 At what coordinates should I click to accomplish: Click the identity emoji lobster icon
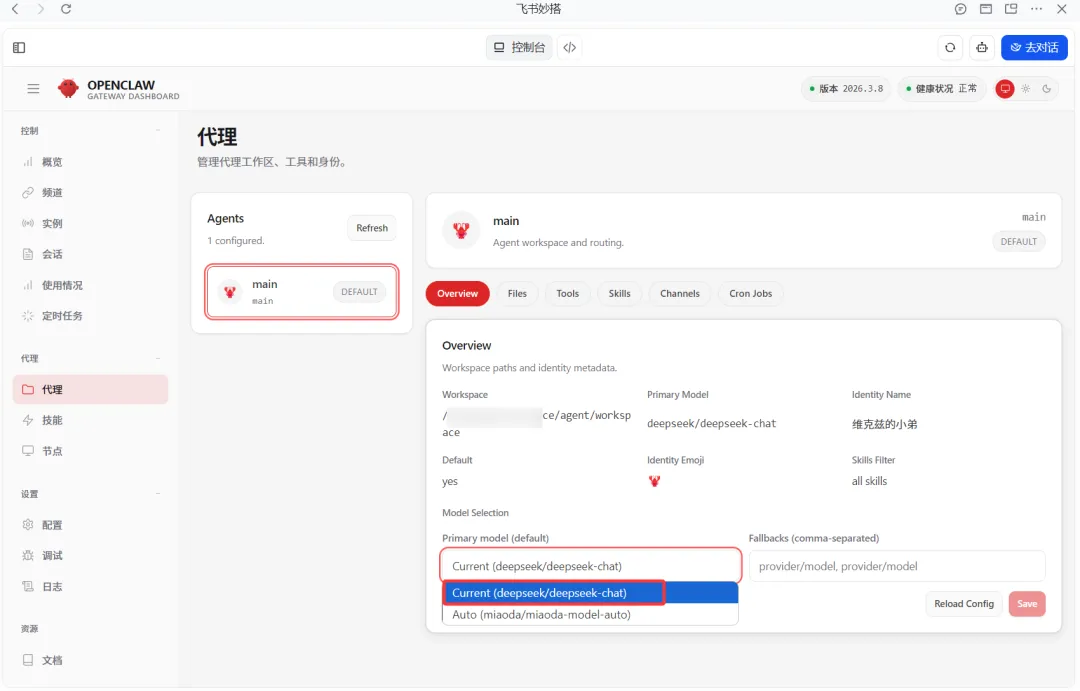654,482
